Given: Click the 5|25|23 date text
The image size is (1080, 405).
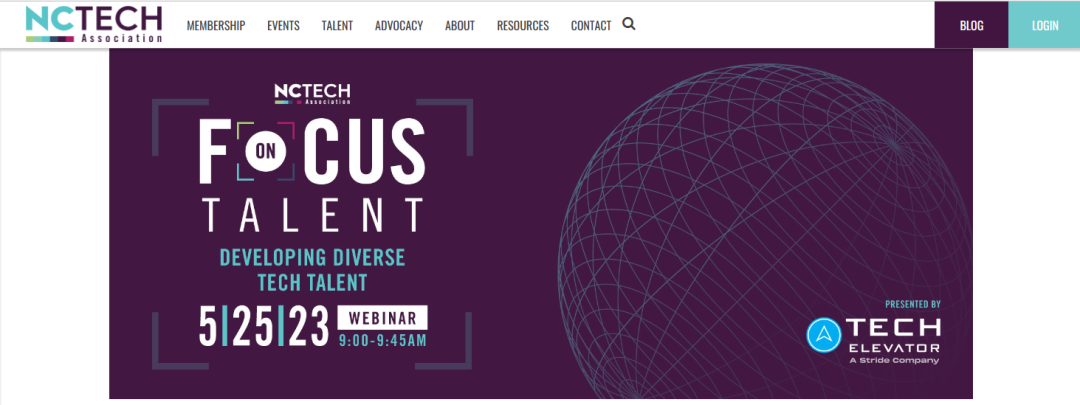Looking at the screenshot, I should click(264, 326).
